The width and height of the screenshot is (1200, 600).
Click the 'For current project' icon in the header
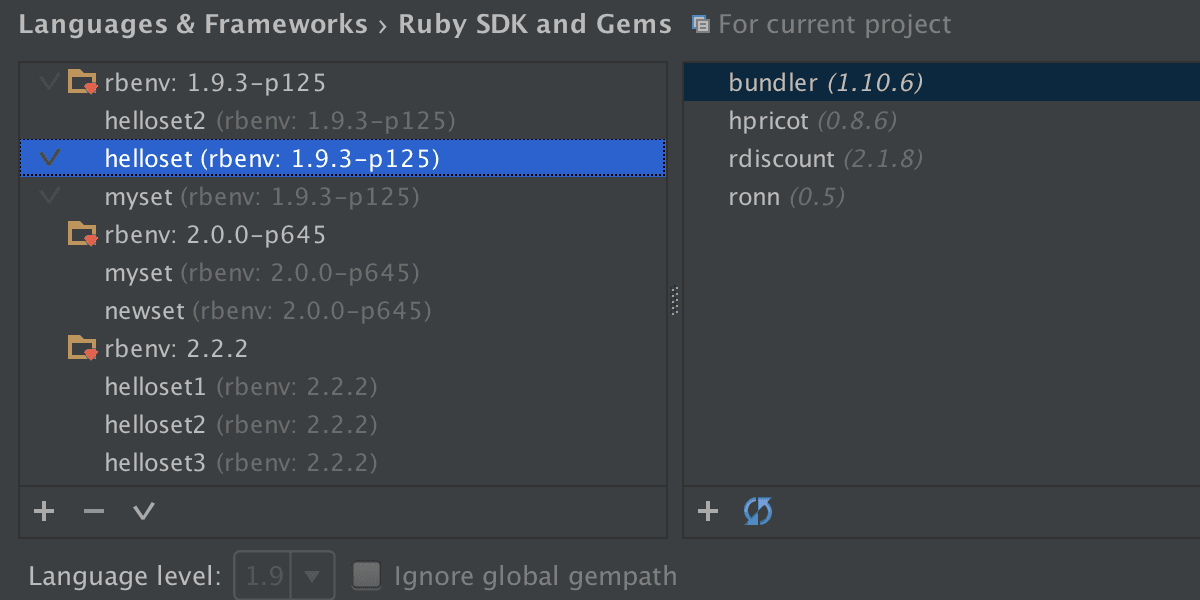[x=701, y=24]
